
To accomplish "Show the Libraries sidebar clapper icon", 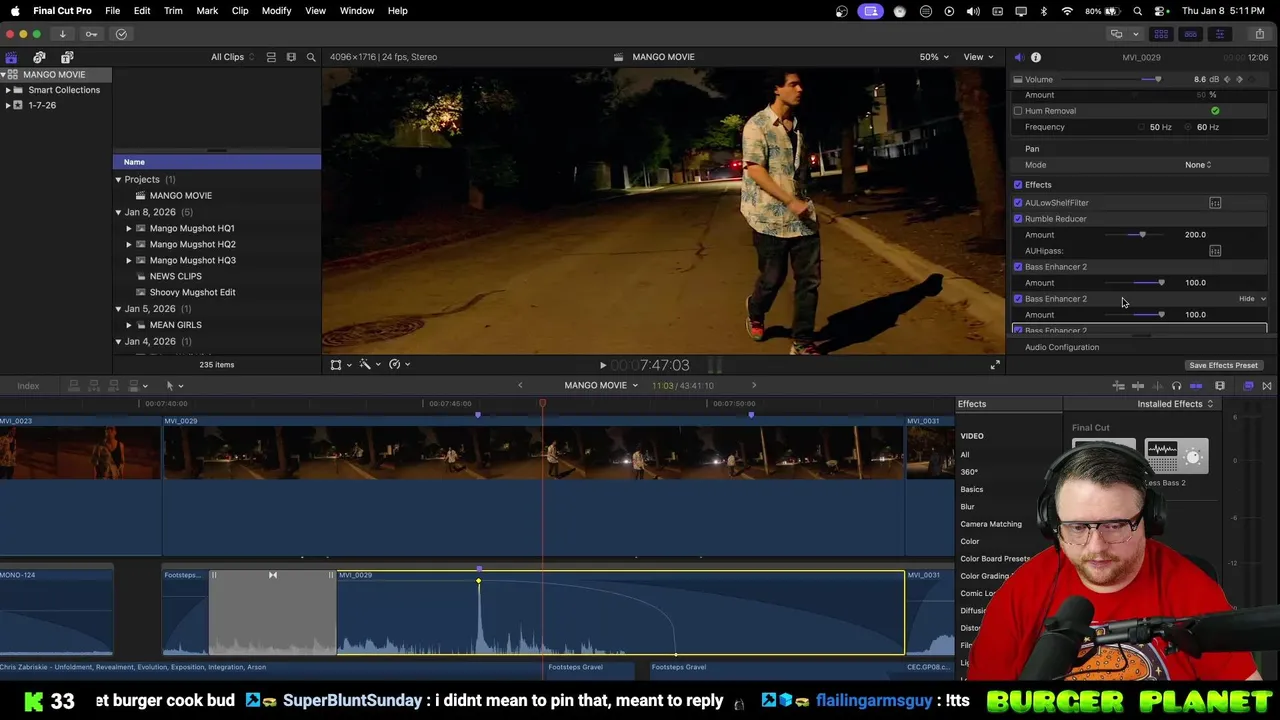I will click(11, 57).
